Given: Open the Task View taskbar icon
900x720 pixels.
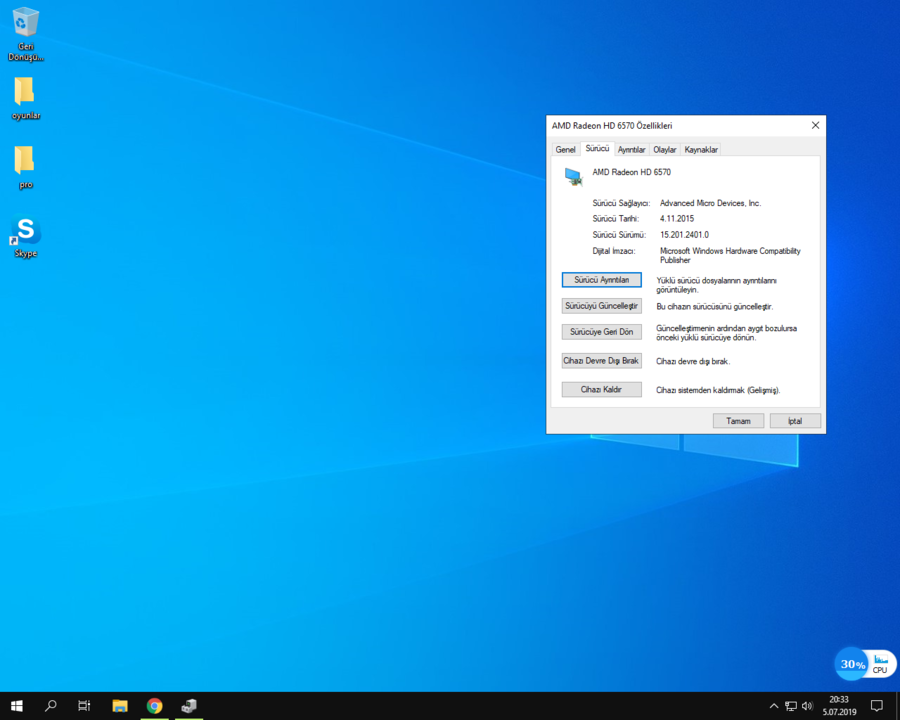Looking at the screenshot, I should (x=84, y=706).
